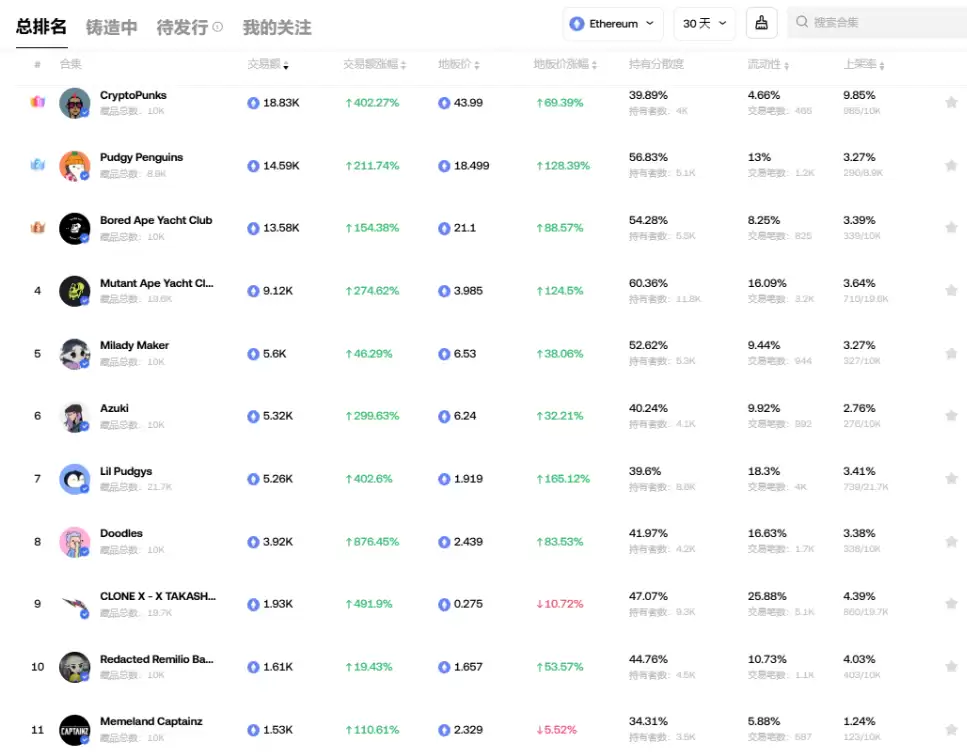The height and width of the screenshot is (752, 967).
Task: Toggle the favorite star for Milady Maker
Action: pyautogui.click(x=951, y=353)
